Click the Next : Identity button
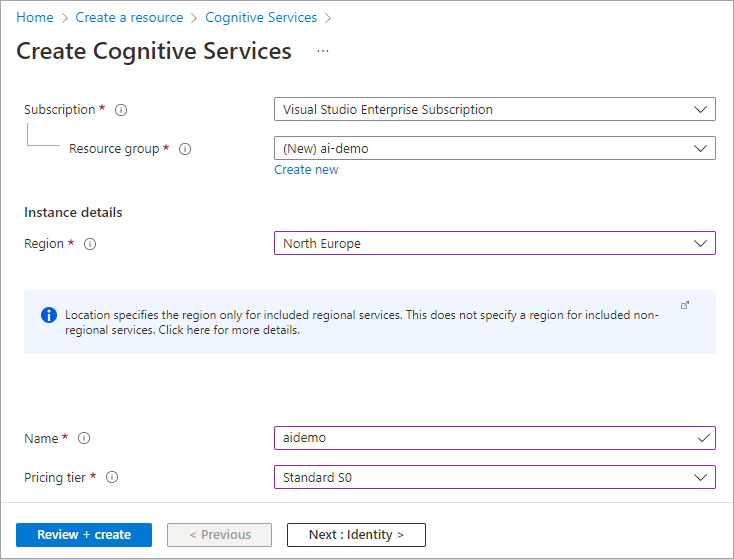 click(x=356, y=535)
